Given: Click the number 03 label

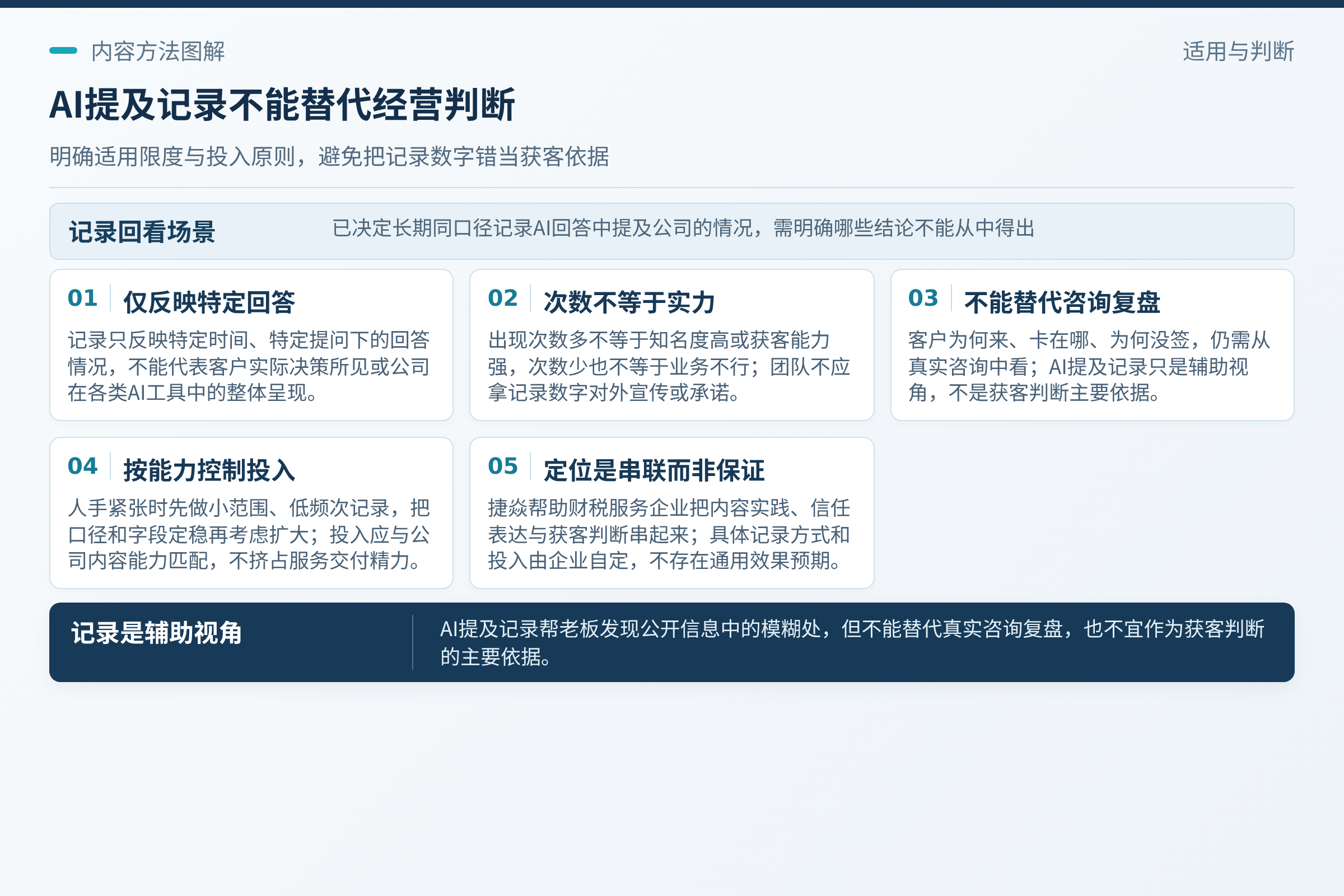Looking at the screenshot, I should pos(923,298).
